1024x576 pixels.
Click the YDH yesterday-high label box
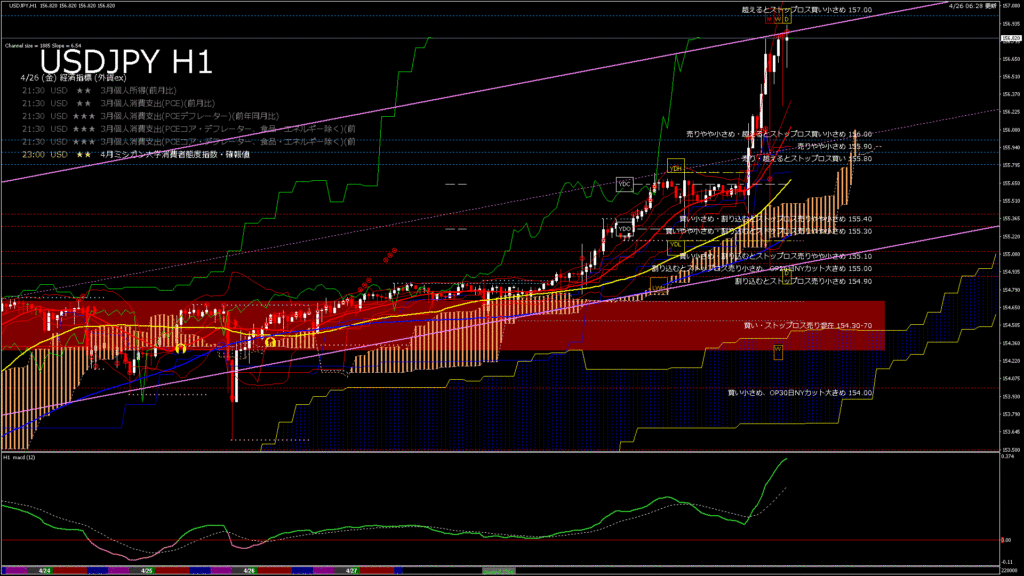(675, 166)
